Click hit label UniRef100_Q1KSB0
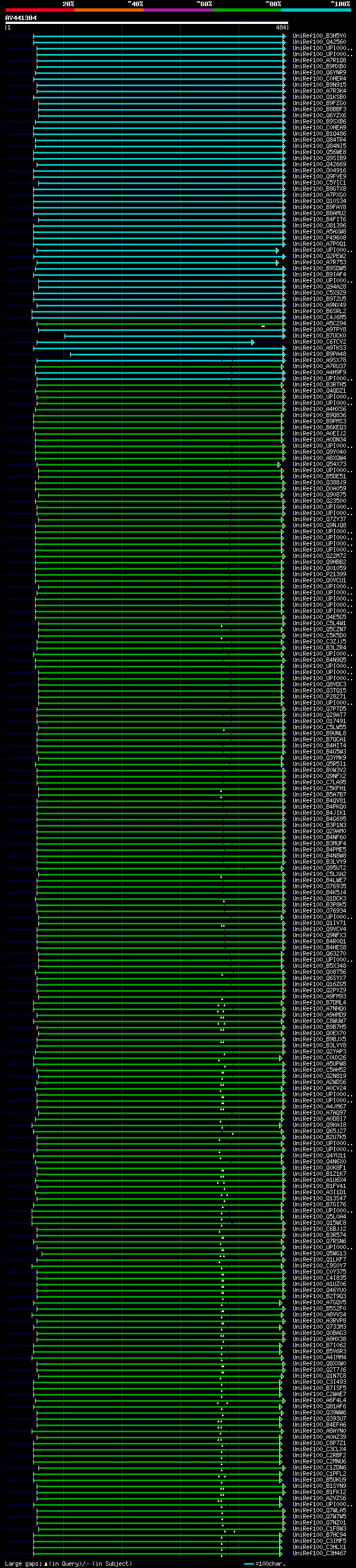This screenshot has width=356, height=1568. click(319, 97)
